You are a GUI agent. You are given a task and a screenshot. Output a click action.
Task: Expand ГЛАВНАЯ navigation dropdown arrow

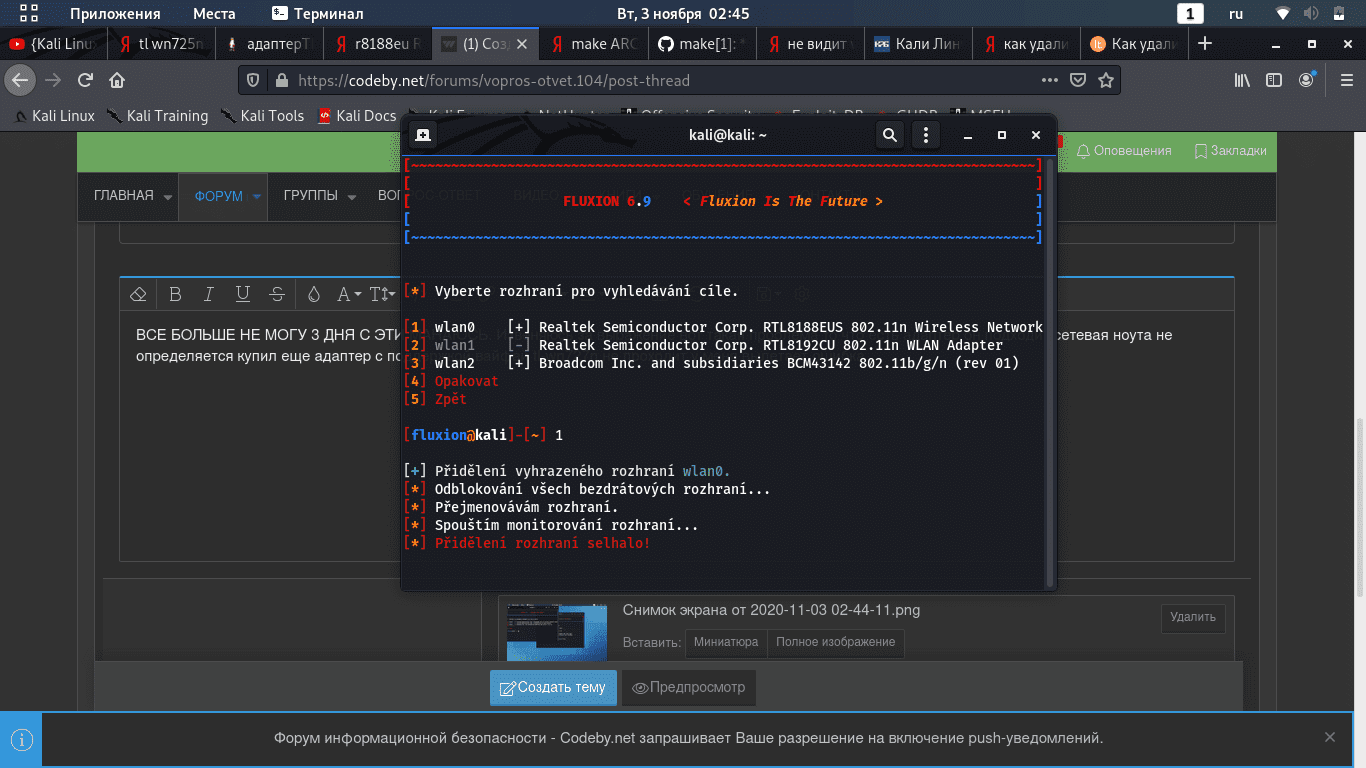(167, 197)
